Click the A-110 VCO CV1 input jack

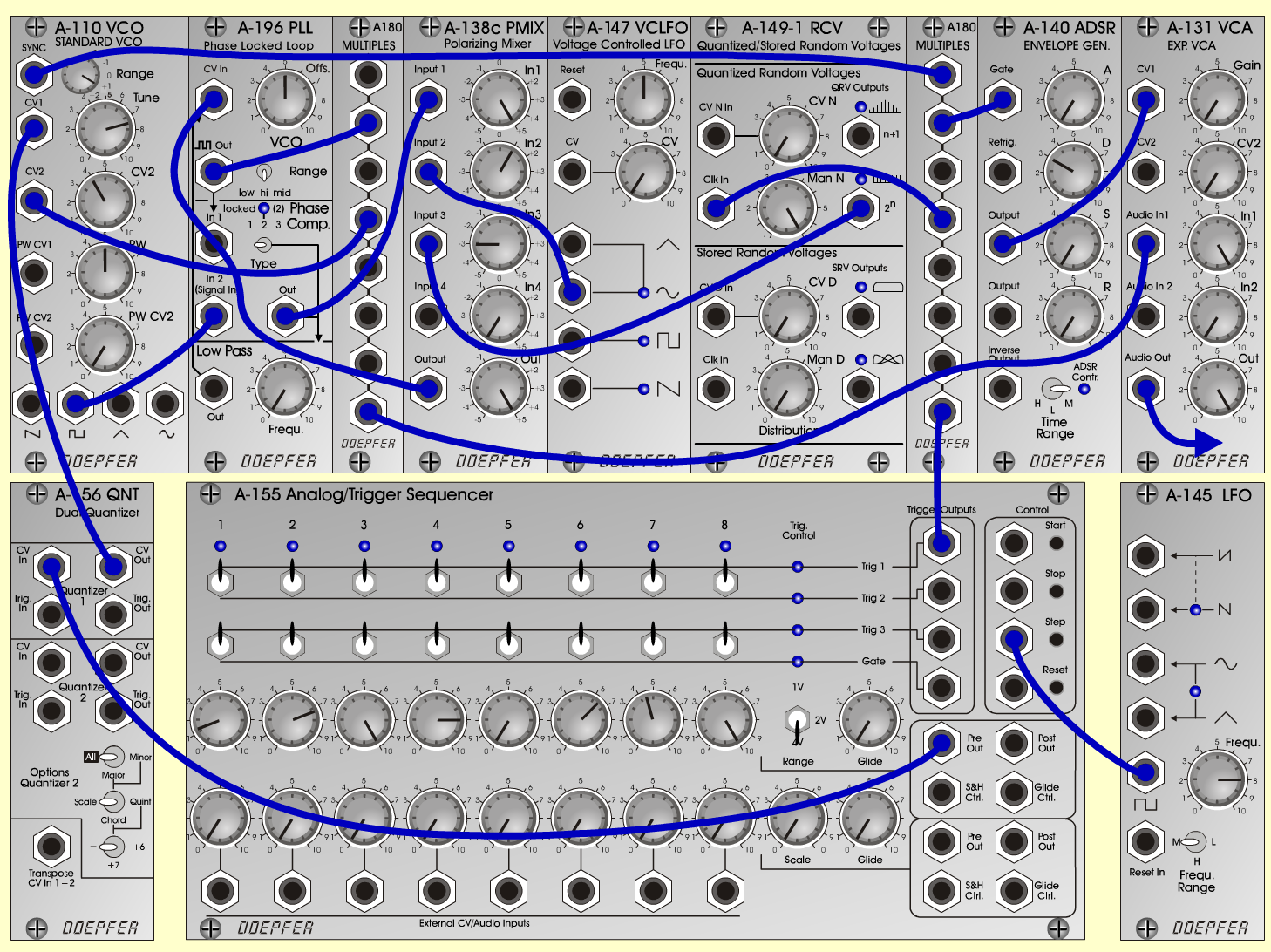click(x=33, y=130)
